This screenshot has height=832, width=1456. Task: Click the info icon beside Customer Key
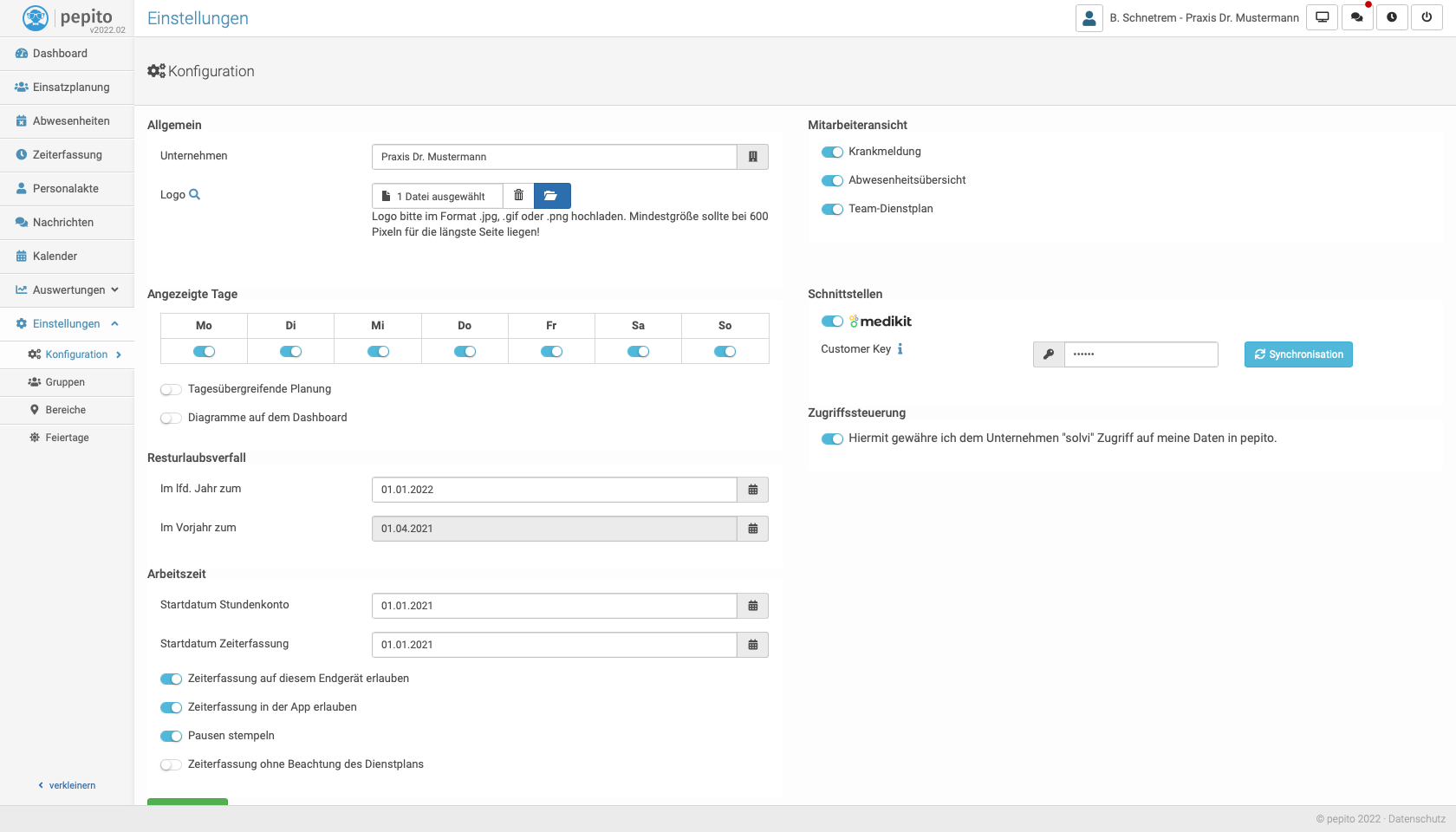pyautogui.click(x=900, y=349)
